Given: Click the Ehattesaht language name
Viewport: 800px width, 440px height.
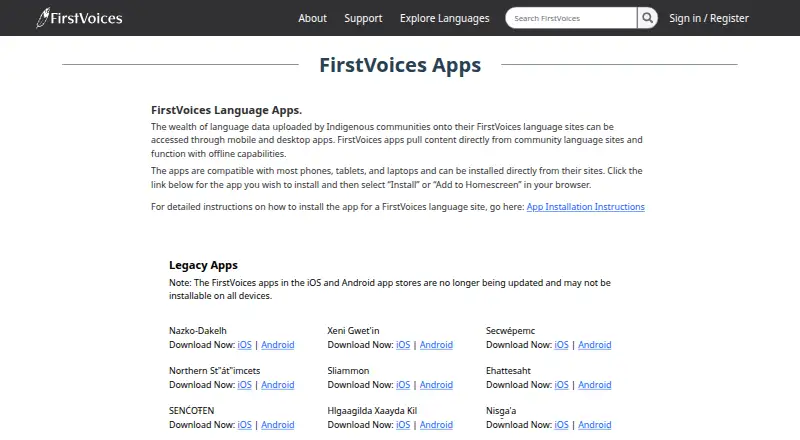Looking at the screenshot, I should pos(508,371).
